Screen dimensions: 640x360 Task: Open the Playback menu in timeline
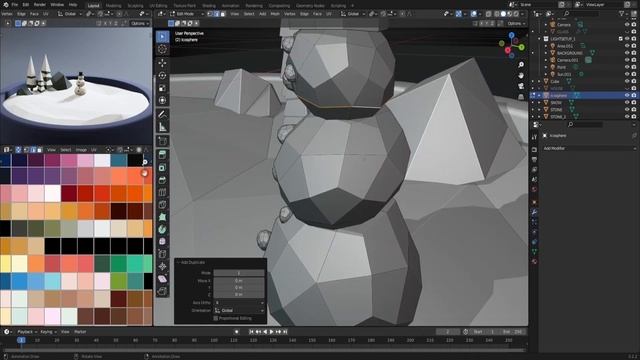click(x=27, y=332)
